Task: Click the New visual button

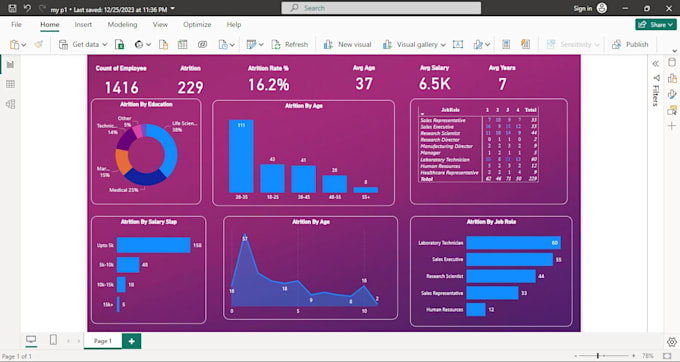Action: pos(347,44)
